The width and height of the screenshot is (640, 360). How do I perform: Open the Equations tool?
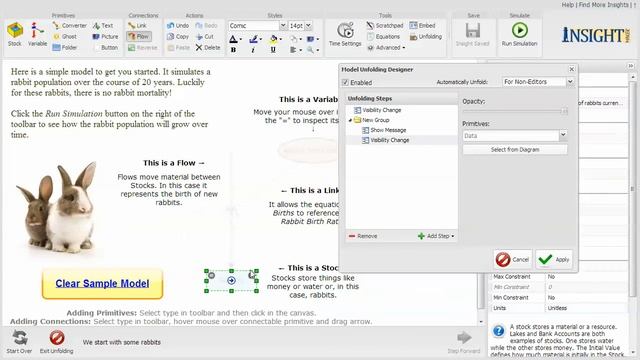383,36
